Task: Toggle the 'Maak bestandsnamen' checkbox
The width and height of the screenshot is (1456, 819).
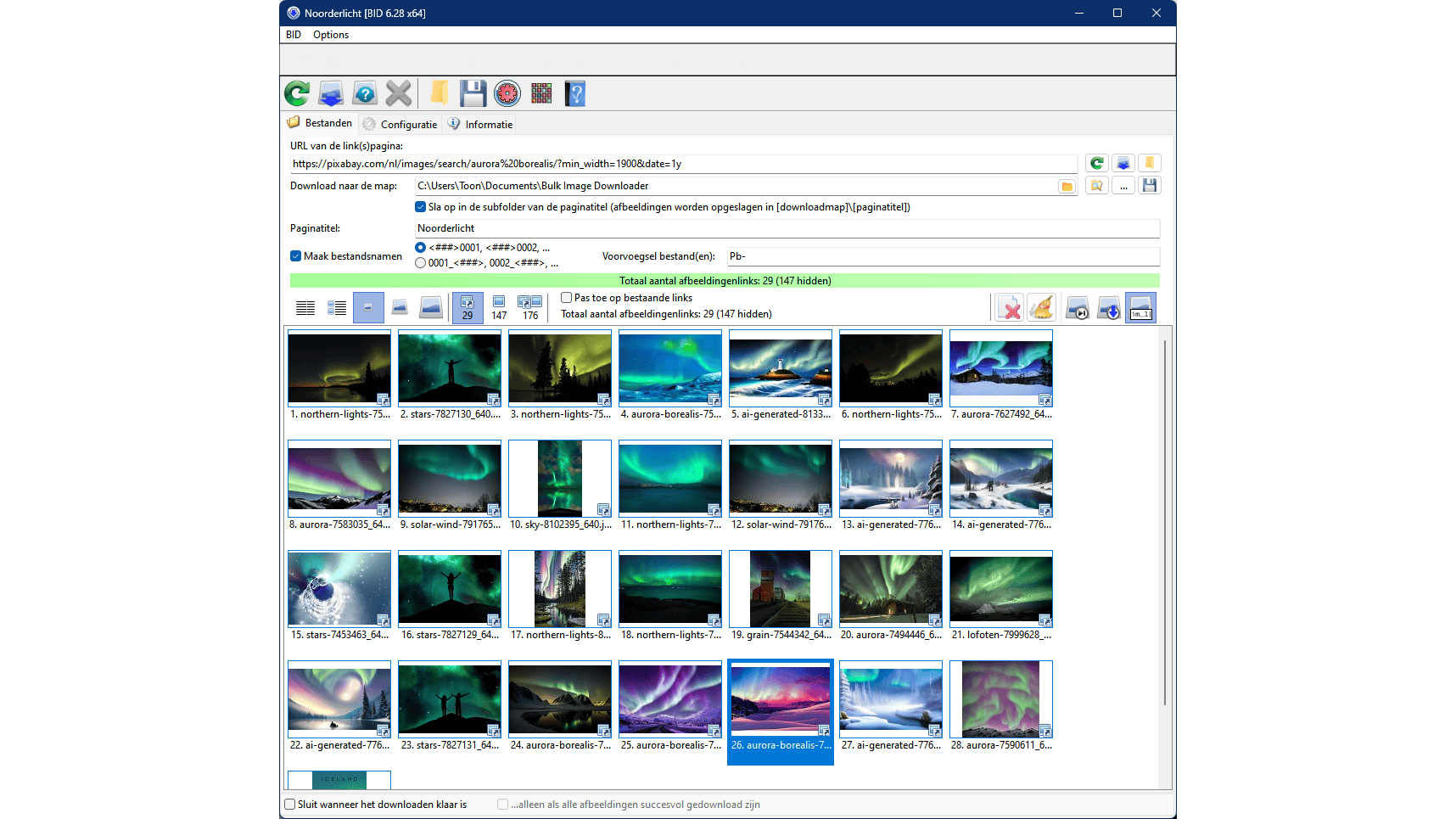Action: point(296,256)
